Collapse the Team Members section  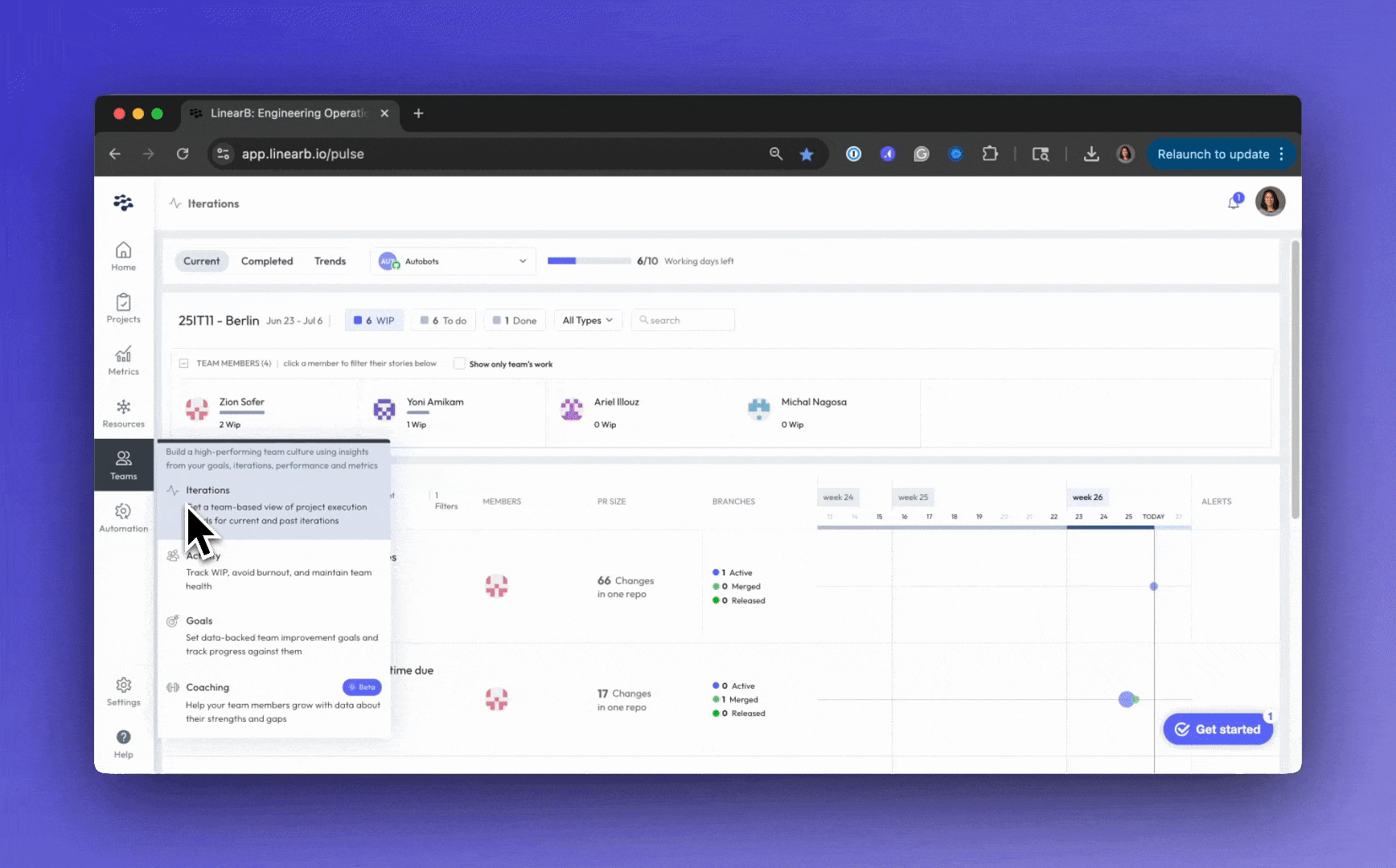click(x=183, y=363)
